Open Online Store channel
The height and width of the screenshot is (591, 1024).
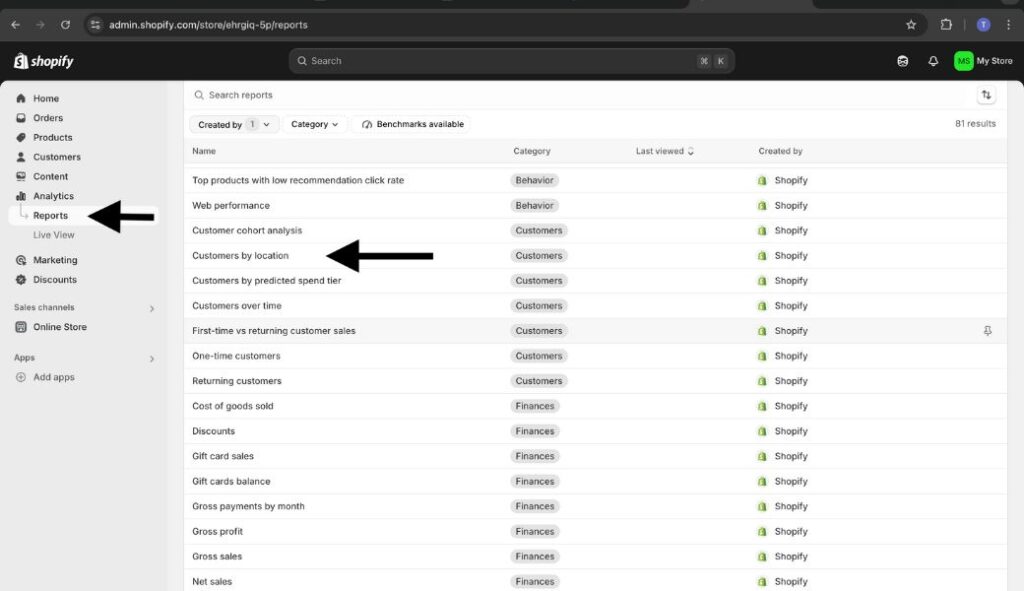pyautogui.click(x=59, y=327)
